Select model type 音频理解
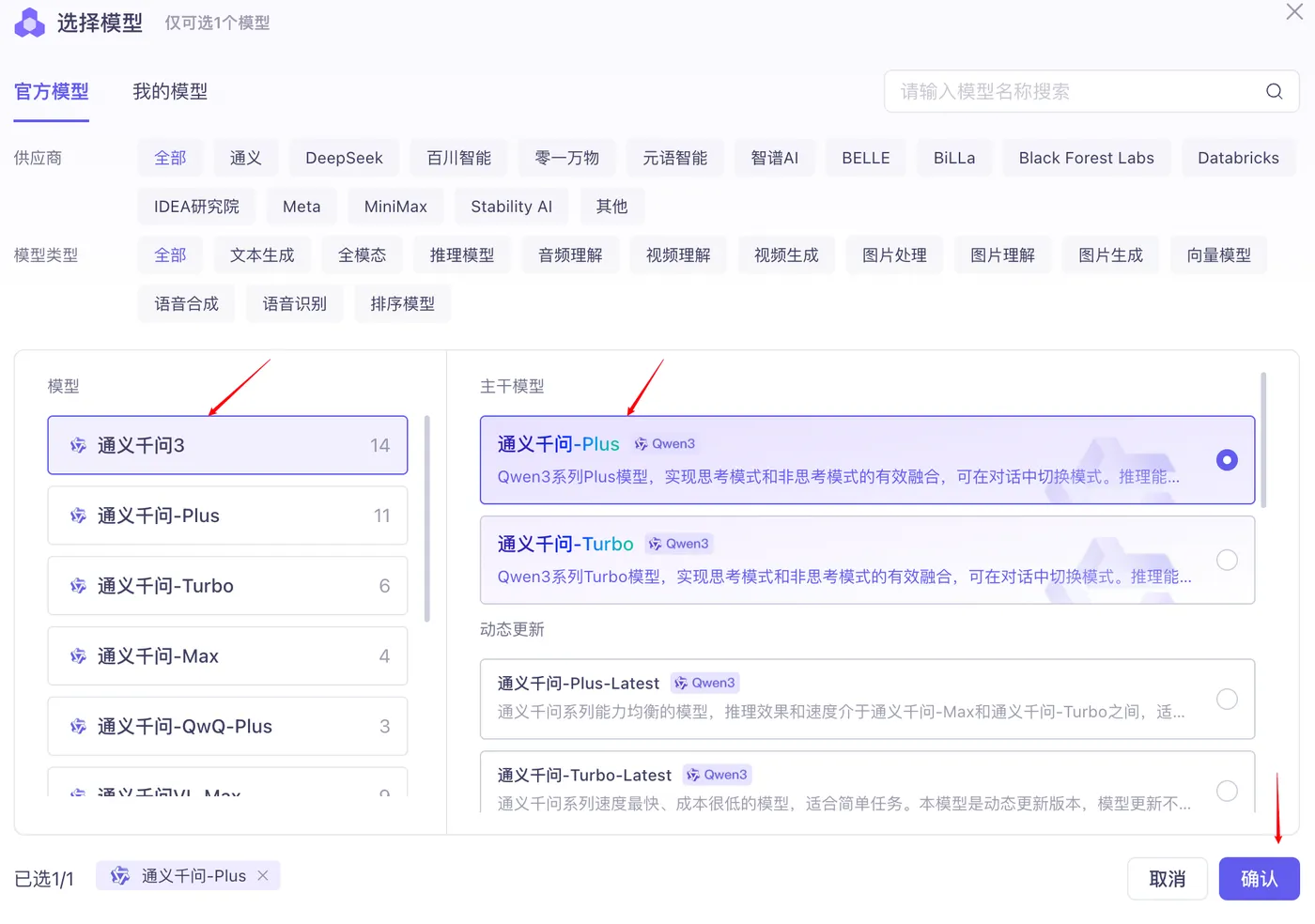 tap(570, 255)
